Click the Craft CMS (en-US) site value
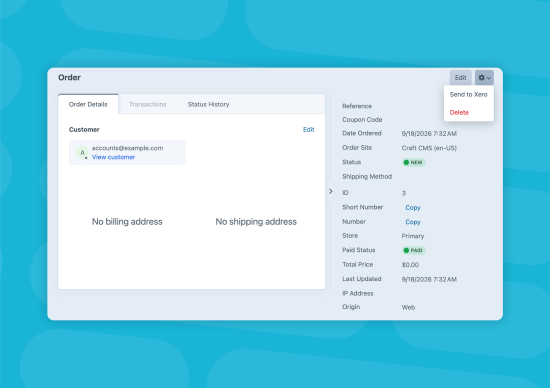550x388 pixels. [x=429, y=148]
